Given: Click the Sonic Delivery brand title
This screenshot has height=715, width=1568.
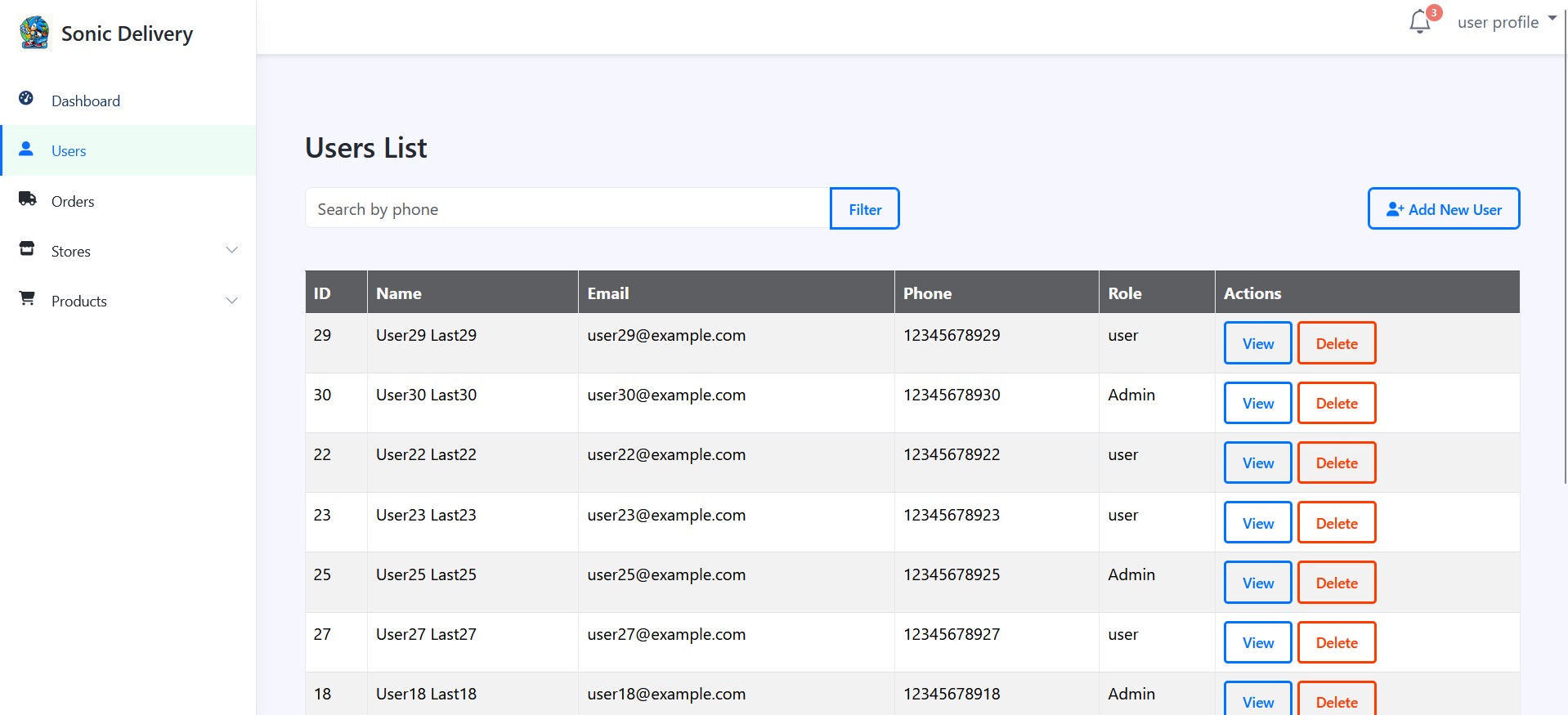Looking at the screenshot, I should coord(127,34).
